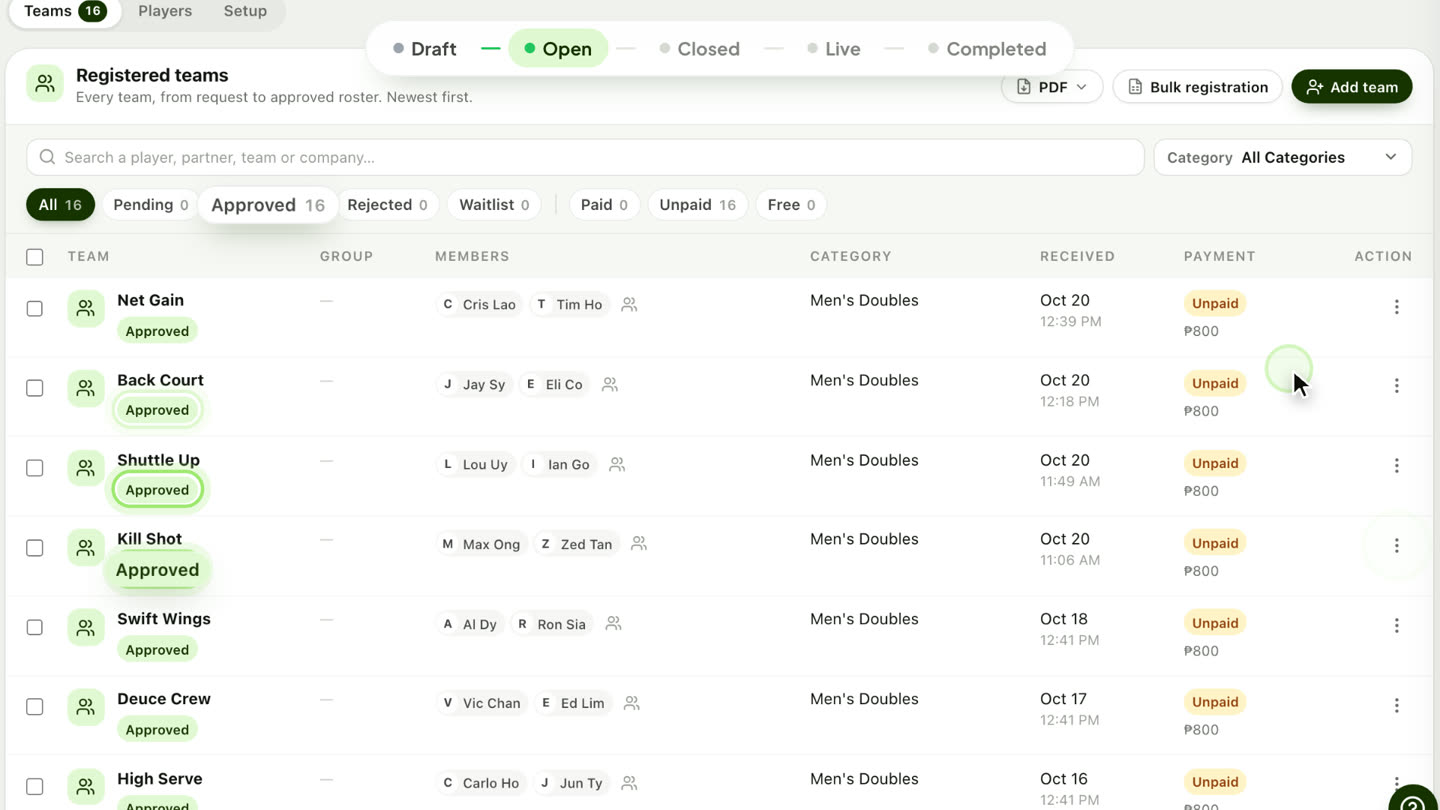The height and width of the screenshot is (810, 1440).
Task: Check the Deuce Crew row checkbox
Action: [x=35, y=707]
